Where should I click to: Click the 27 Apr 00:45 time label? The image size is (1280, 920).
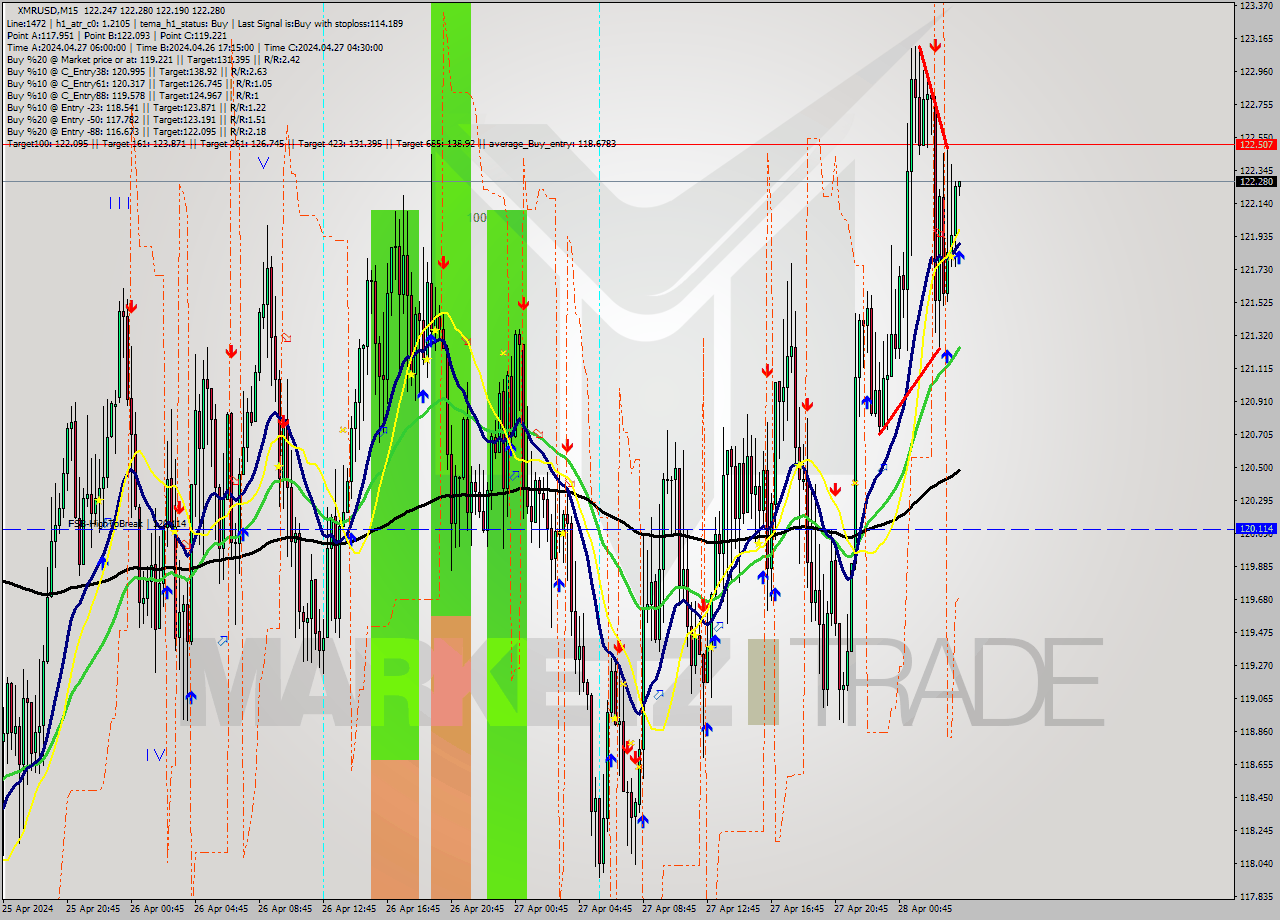coord(542,909)
